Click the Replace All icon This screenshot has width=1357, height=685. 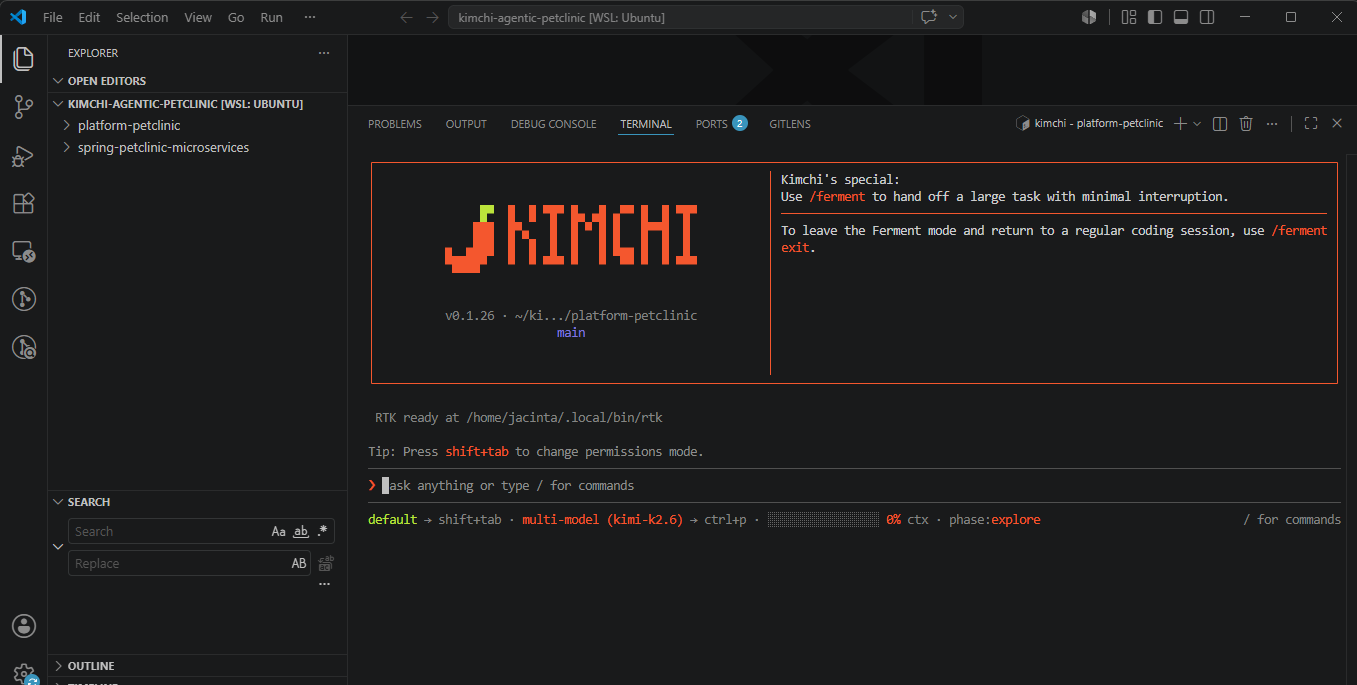[x=325, y=563]
